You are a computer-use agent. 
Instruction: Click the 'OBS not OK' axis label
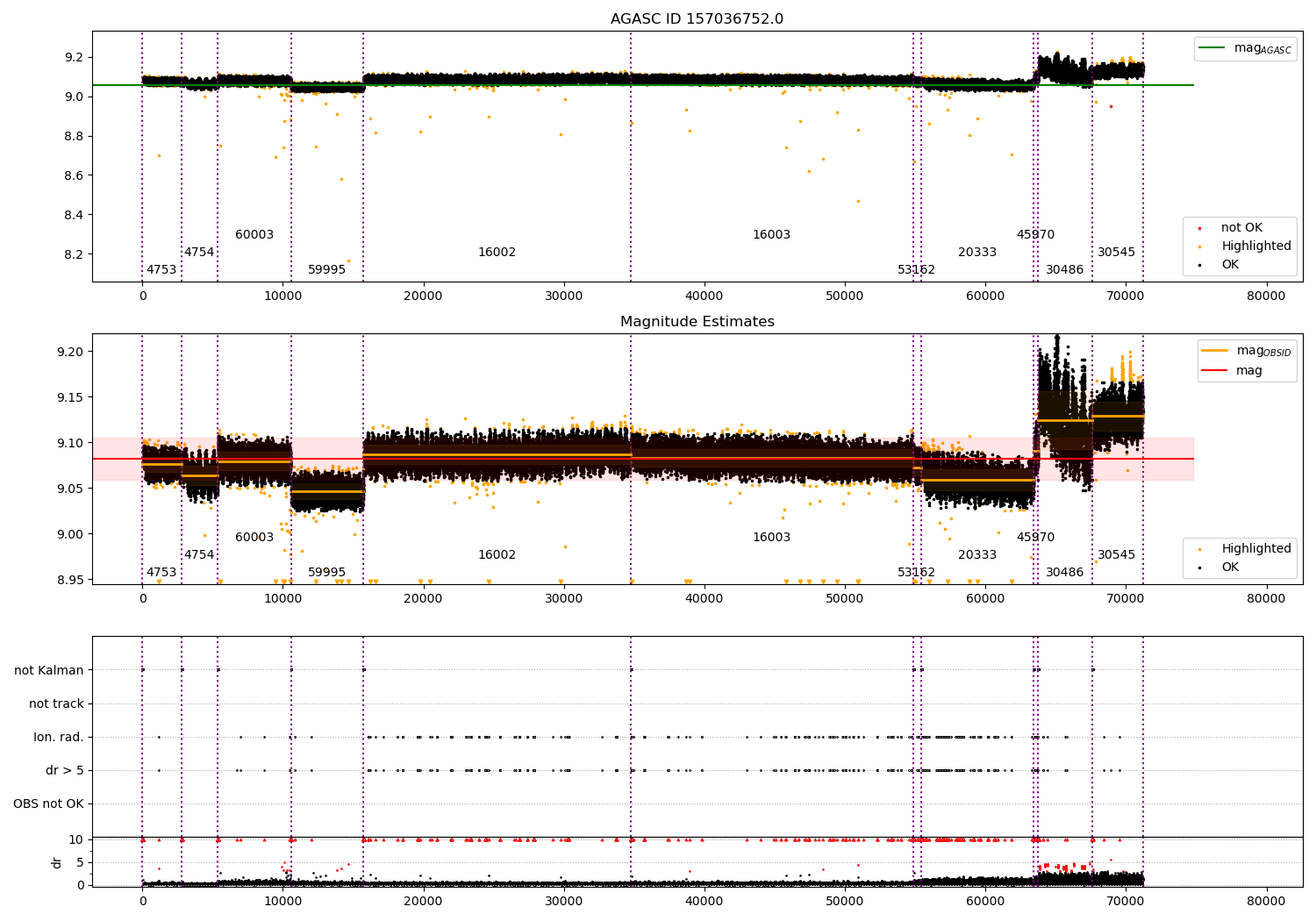(x=48, y=803)
